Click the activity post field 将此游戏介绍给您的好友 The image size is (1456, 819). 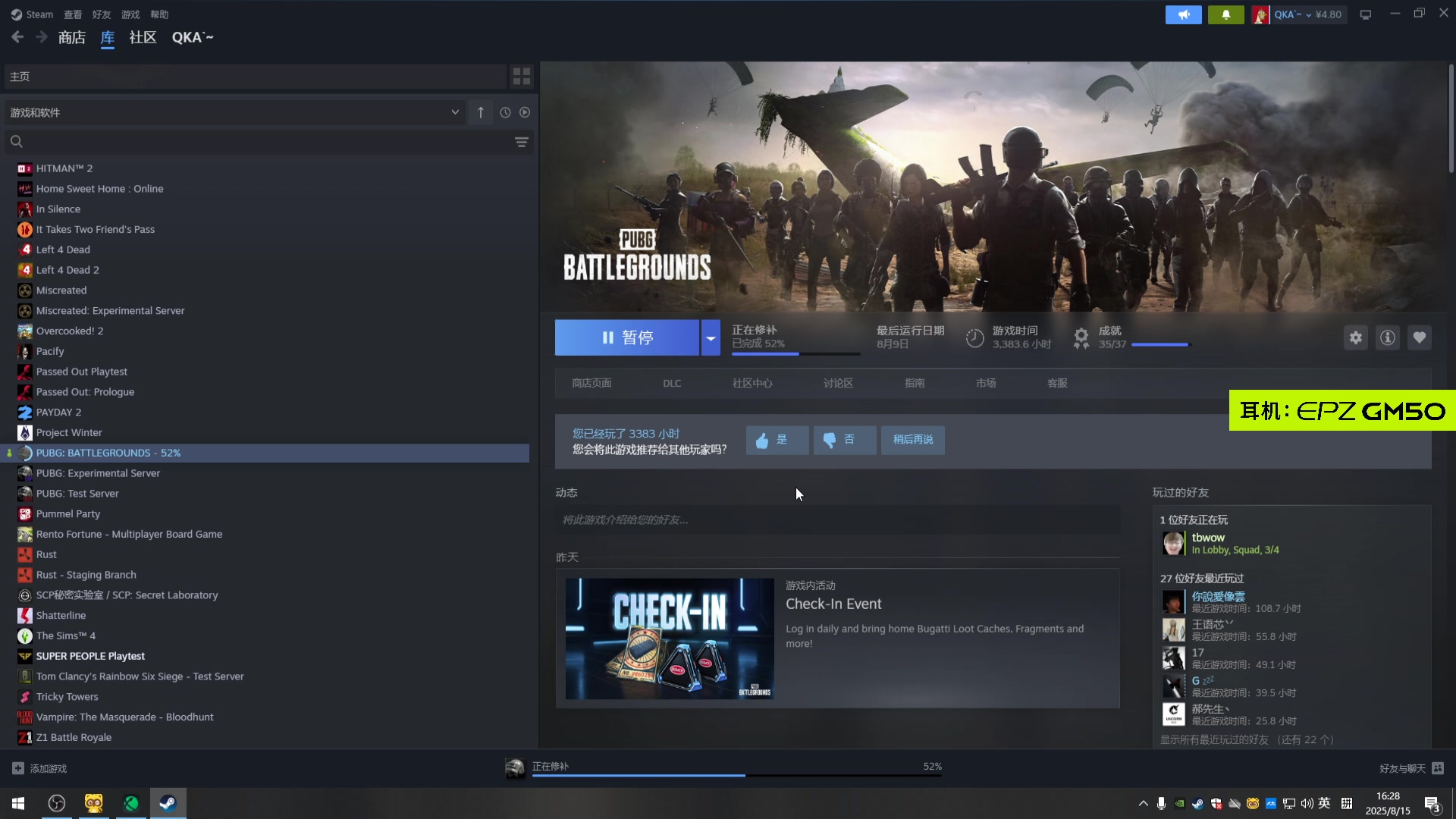pos(837,519)
